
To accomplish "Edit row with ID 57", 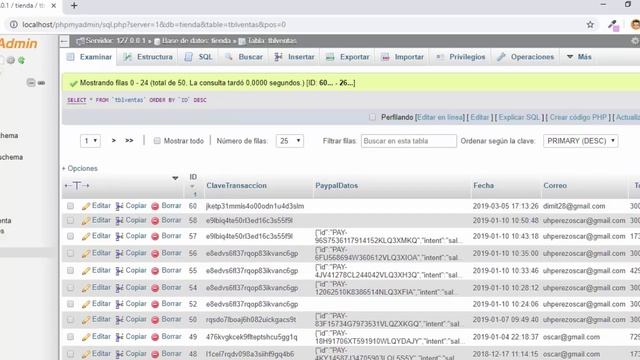I will point(96,236).
